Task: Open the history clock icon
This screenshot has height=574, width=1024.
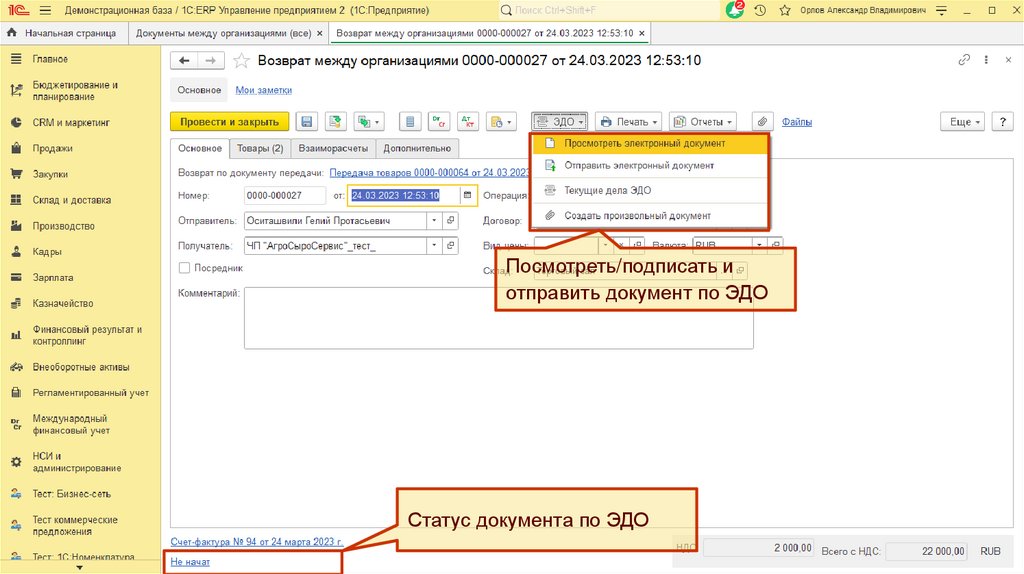Action: [760, 10]
